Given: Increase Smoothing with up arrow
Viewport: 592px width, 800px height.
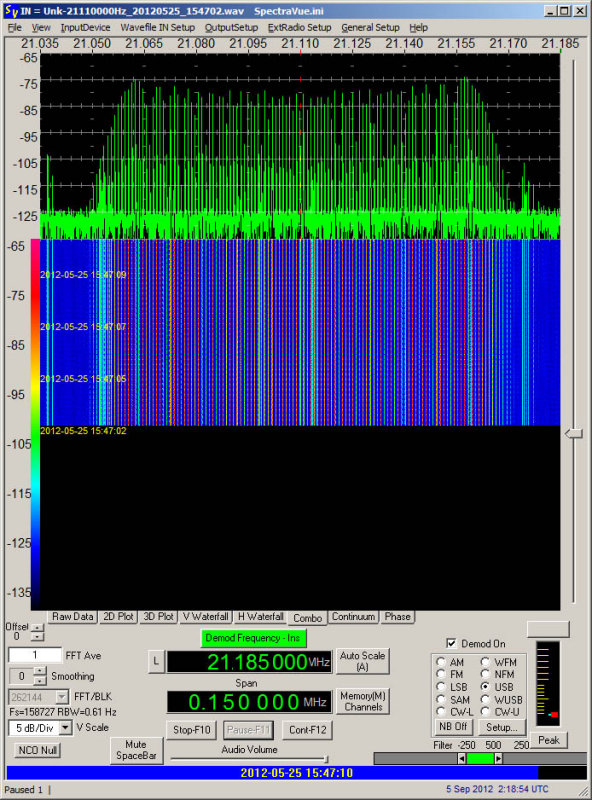Looking at the screenshot, I should pos(40,671).
